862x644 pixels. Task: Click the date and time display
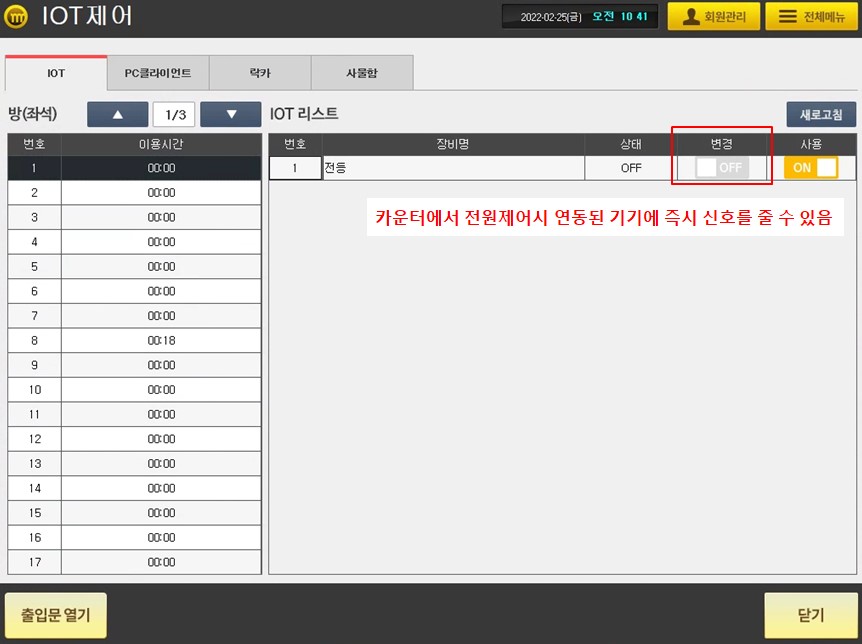click(x=580, y=16)
